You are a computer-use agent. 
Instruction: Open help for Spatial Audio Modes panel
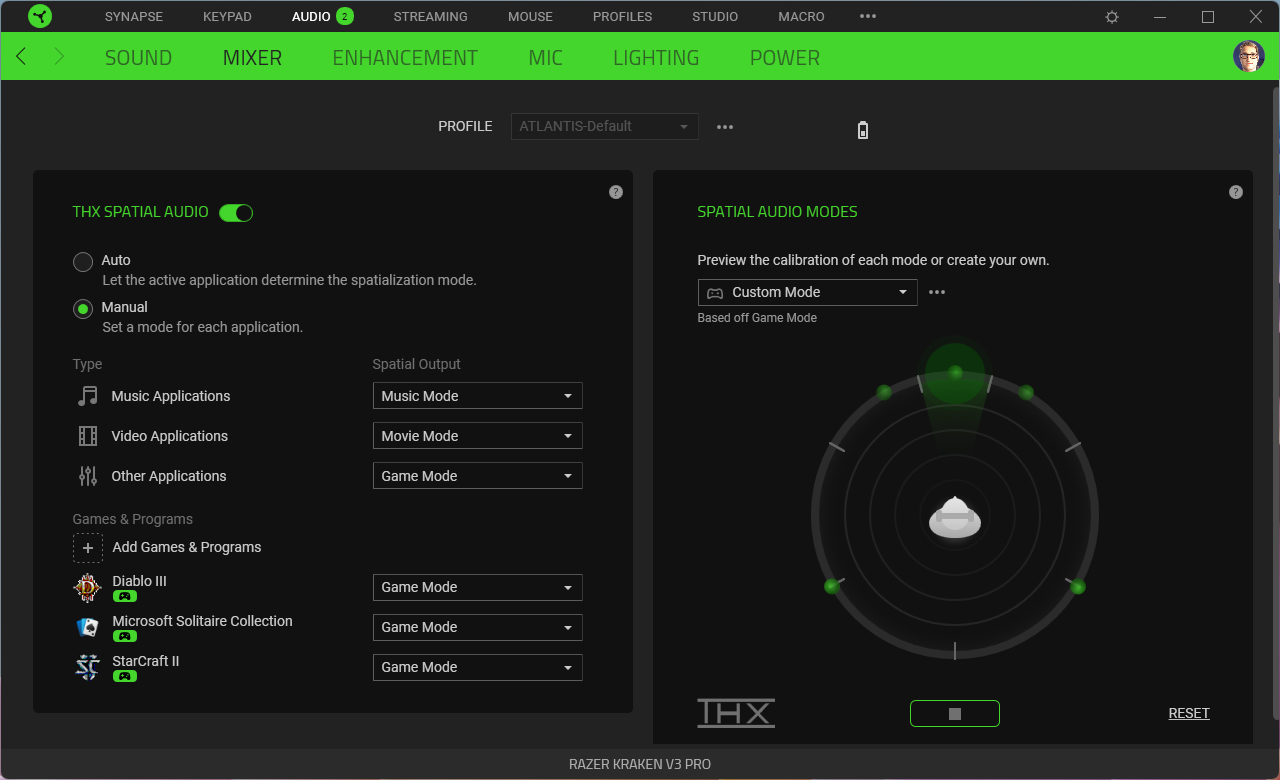[1236, 192]
